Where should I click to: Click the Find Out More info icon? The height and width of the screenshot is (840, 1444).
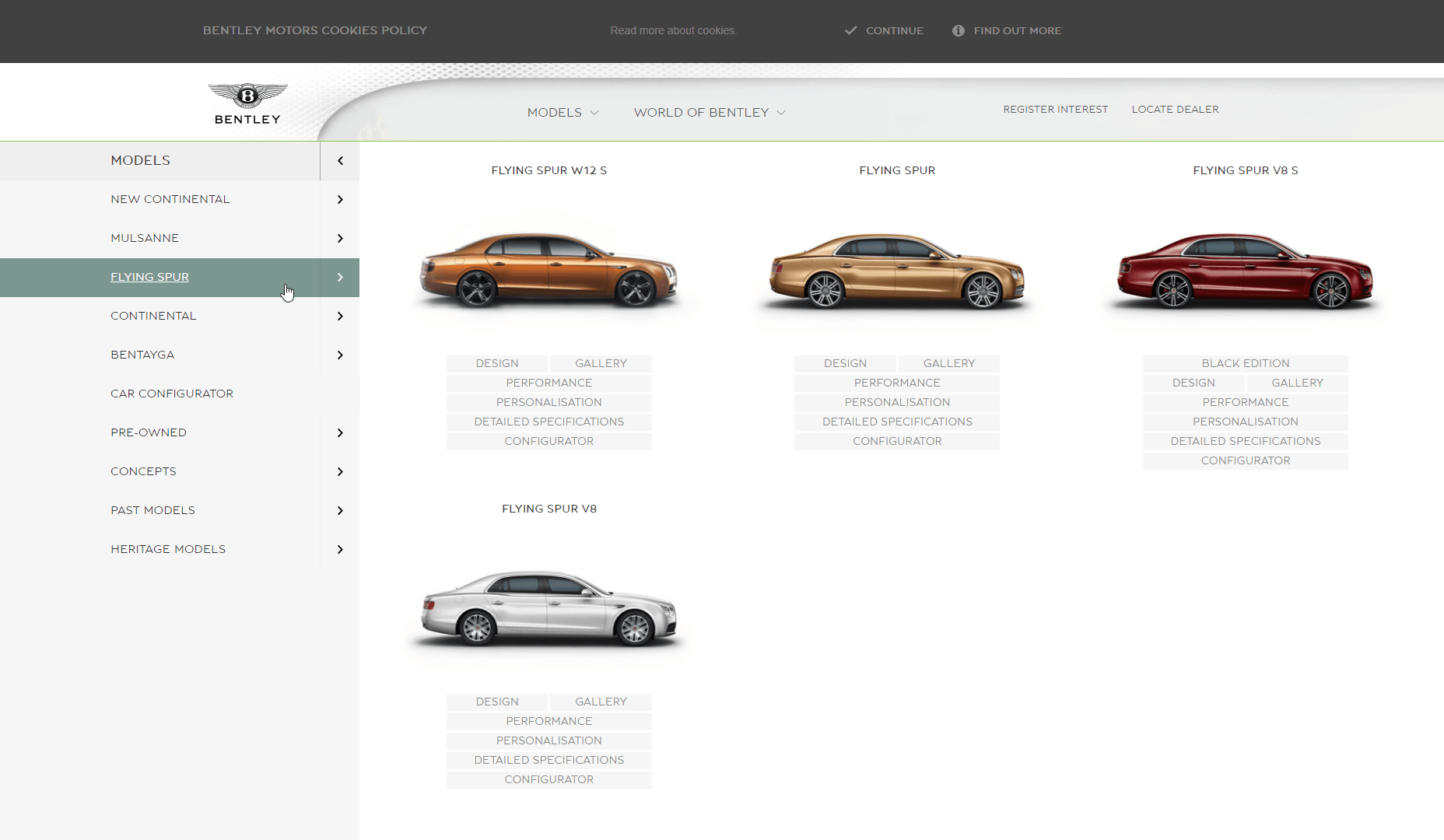pos(959,30)
